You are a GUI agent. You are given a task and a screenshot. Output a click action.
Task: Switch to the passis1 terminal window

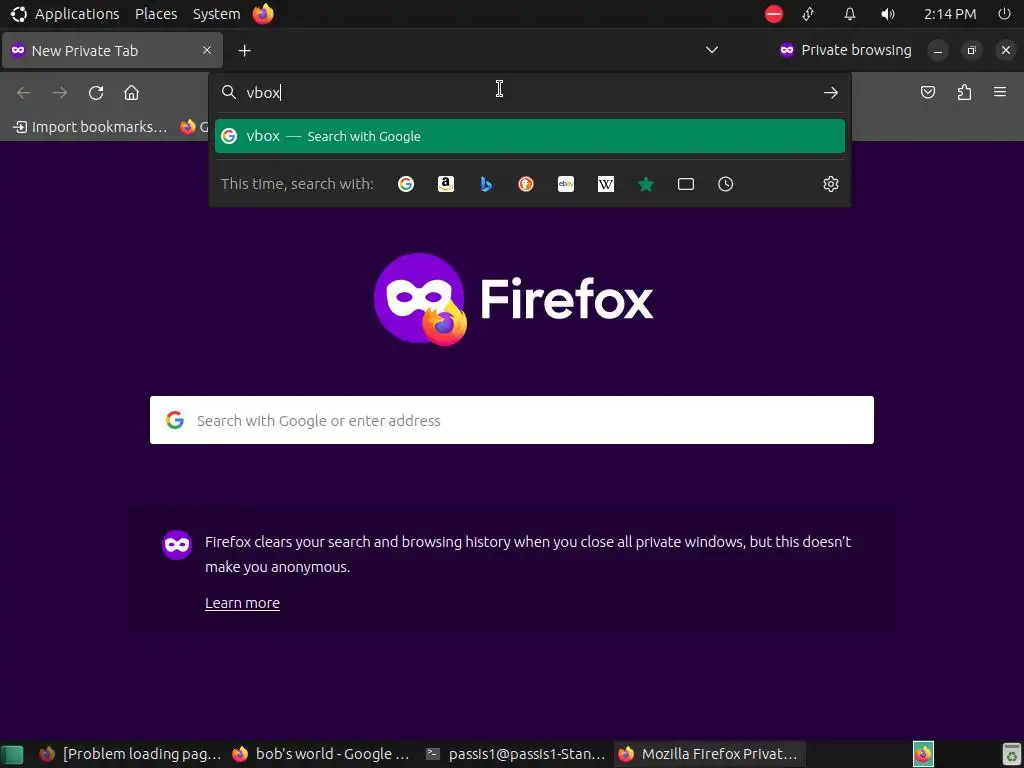pyautogui.click(x=515, y=754)
